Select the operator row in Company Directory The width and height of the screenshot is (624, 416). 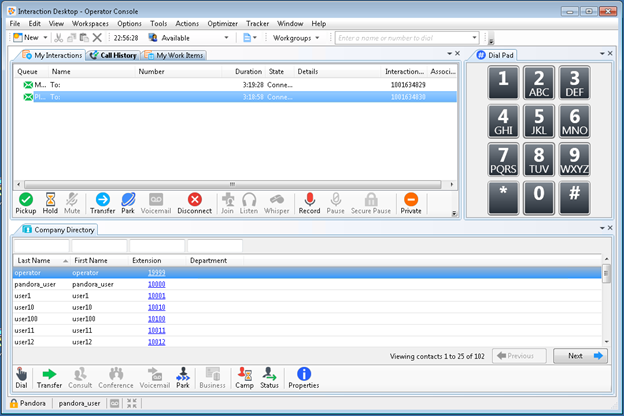pos(100,272)
